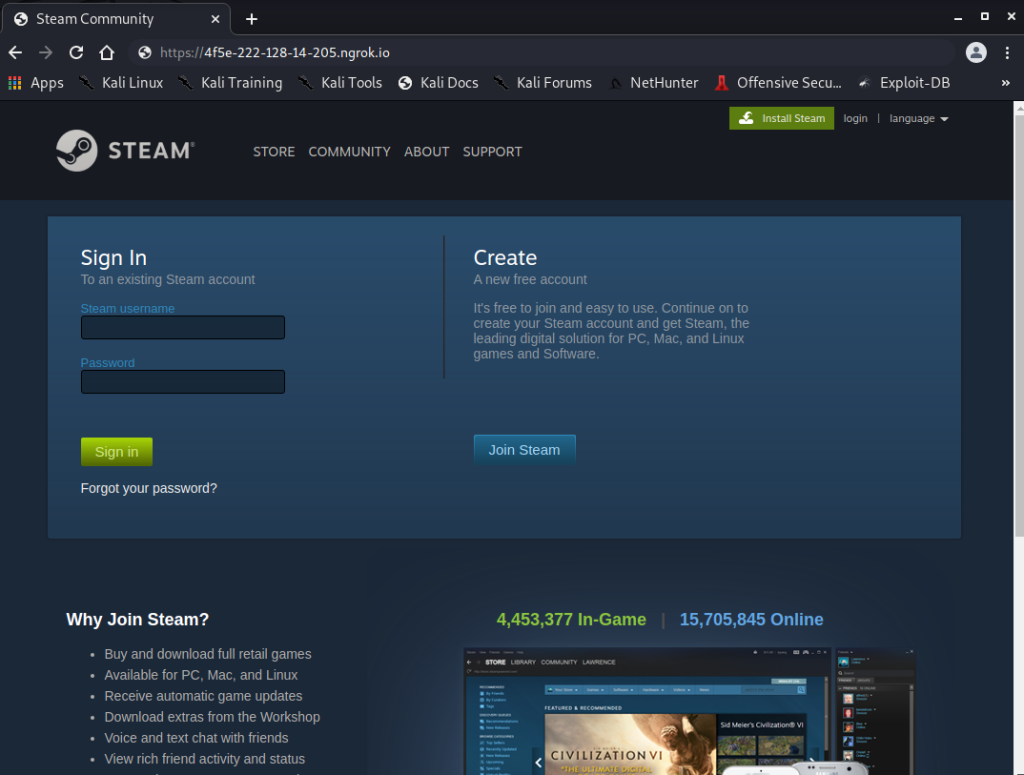This screenshot has height=775, width=1024.
Task: Click the Install Steam button
Action: click(781, 118)
